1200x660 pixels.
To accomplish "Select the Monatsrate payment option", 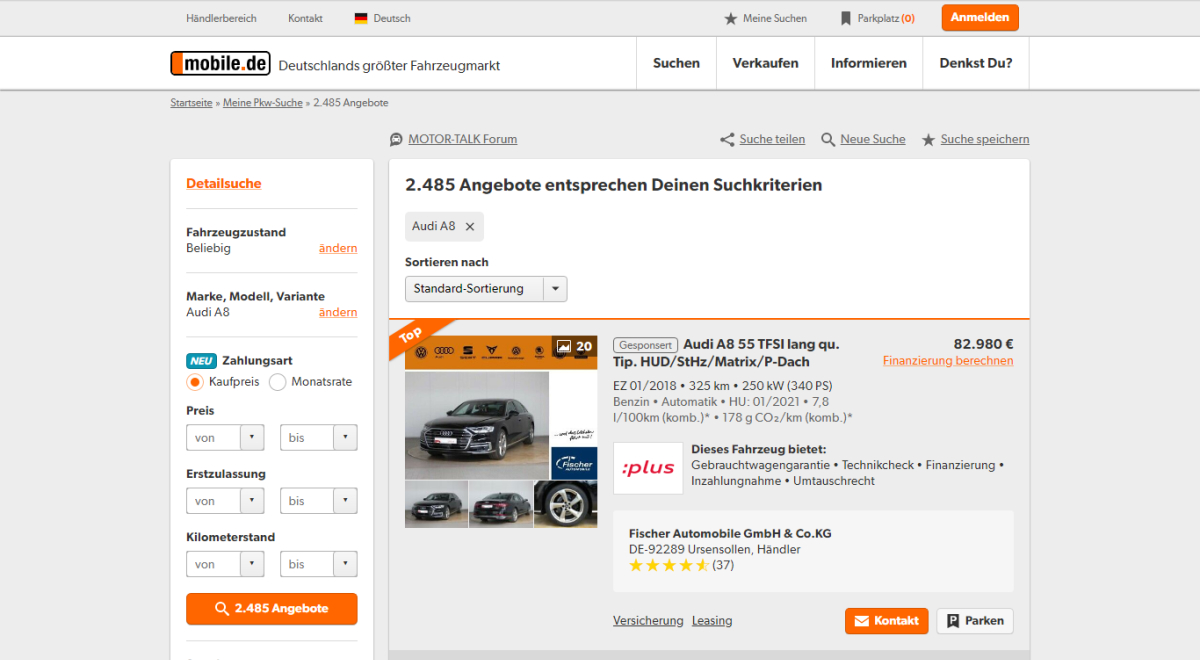I will coord(278,382).
